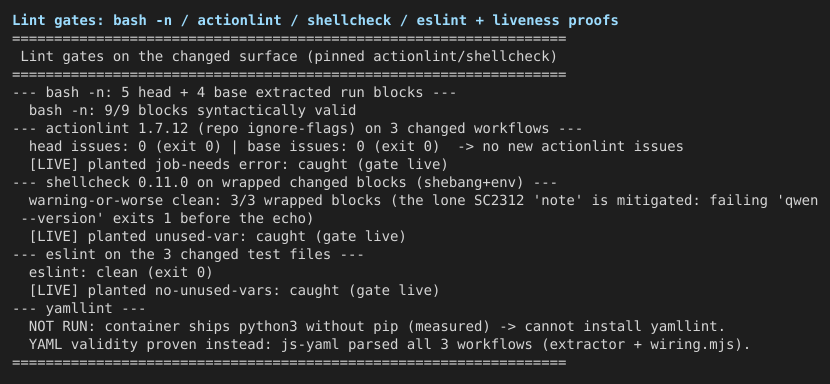Select the planted unused-var LIVE line
The width and height of the screenshot is (830, 384).
click(x=217, y=237)
